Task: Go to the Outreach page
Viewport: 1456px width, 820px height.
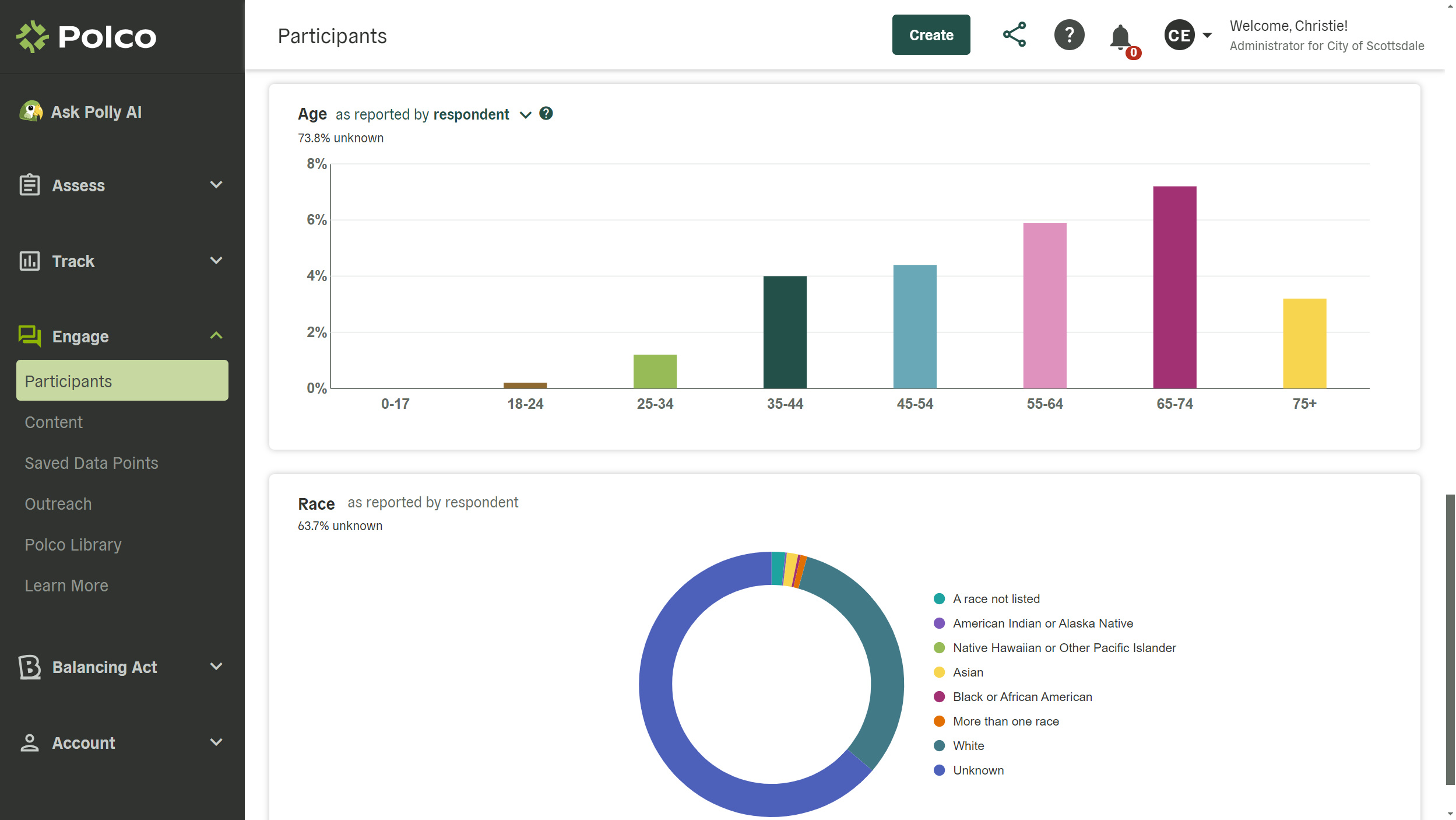Action: click(58, 503)
